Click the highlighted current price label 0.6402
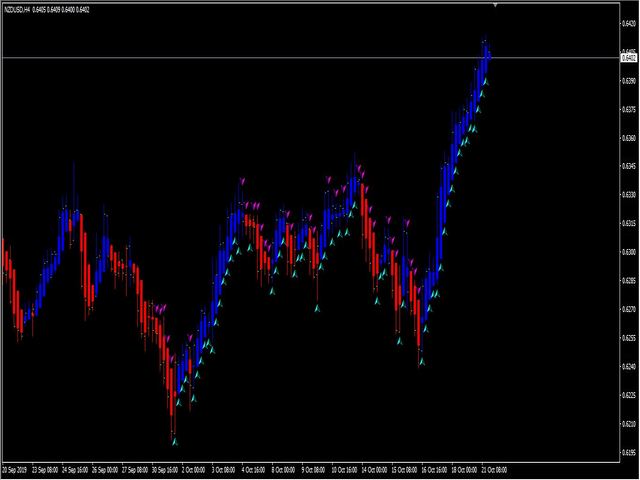Image resolution: width=640 pixels, height=480 pixels. tap(629, 58)
